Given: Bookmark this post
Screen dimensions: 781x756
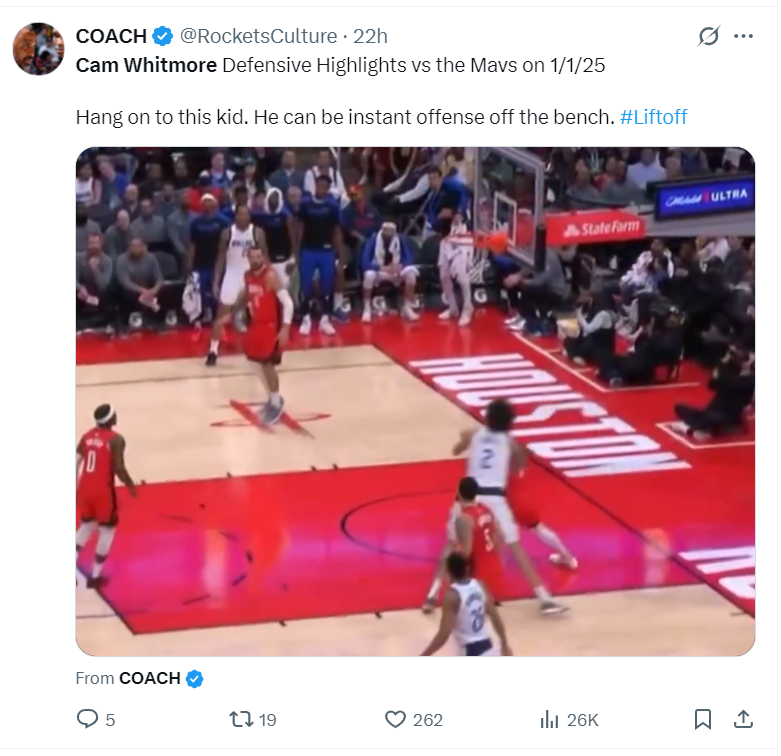Looking at the screenshot, I should 703,719.
